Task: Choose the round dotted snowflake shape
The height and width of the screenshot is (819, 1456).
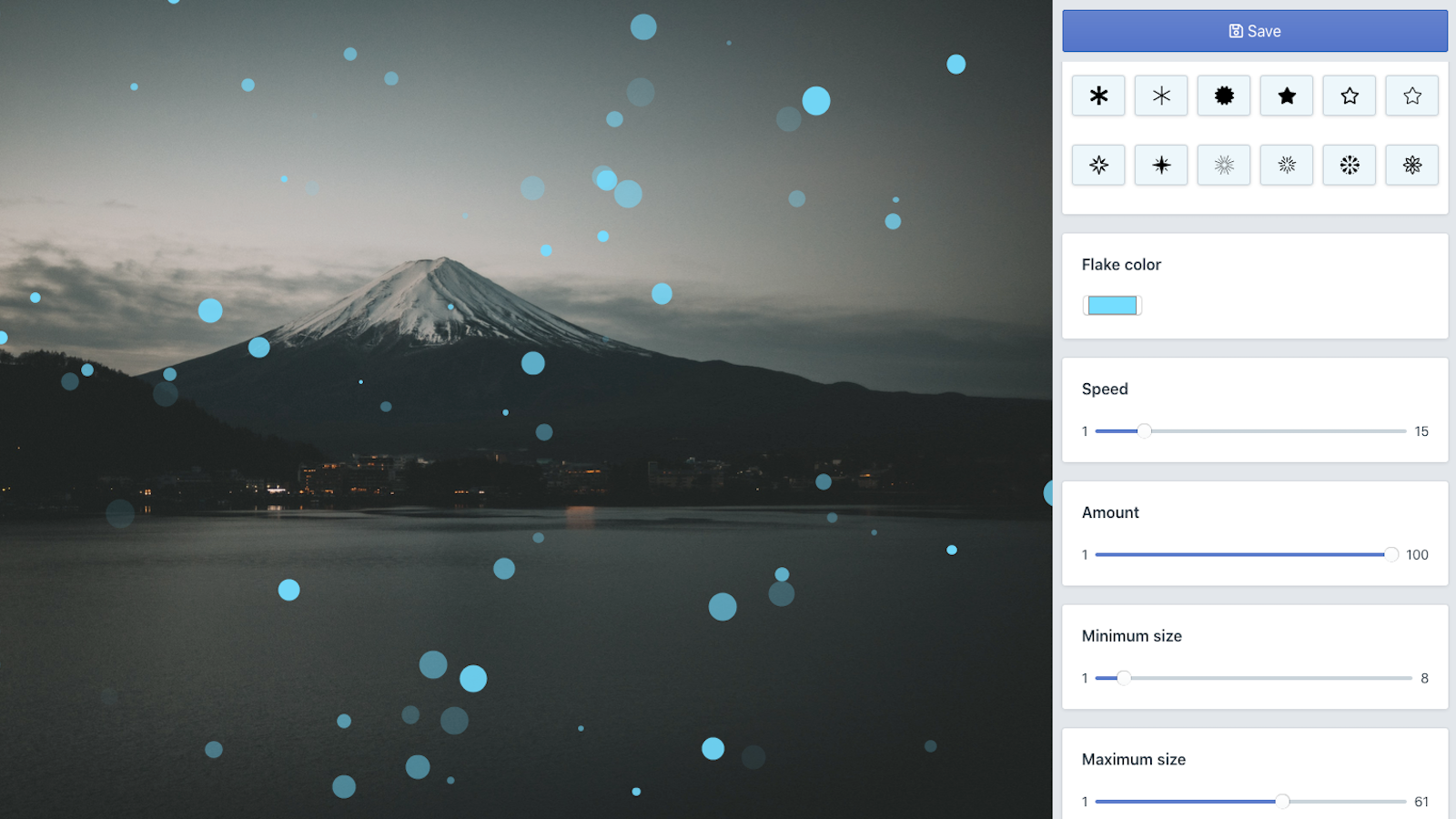Action: [1350, 165]
